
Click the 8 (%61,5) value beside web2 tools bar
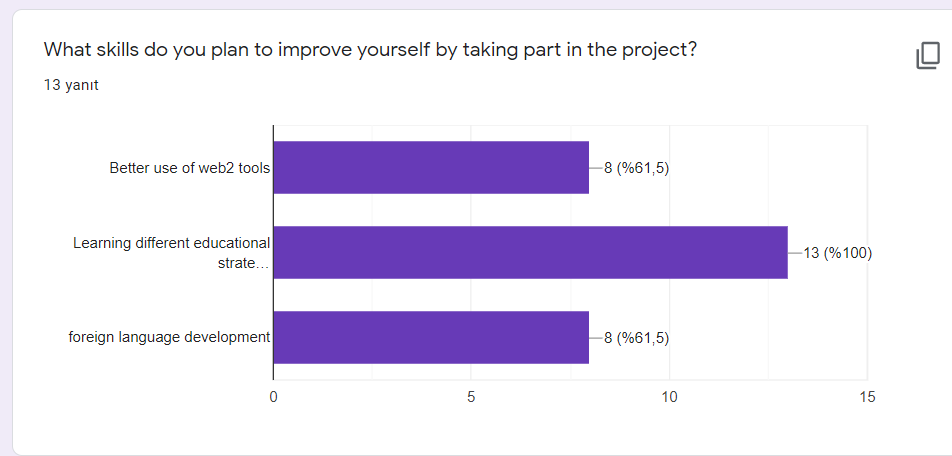636,168
